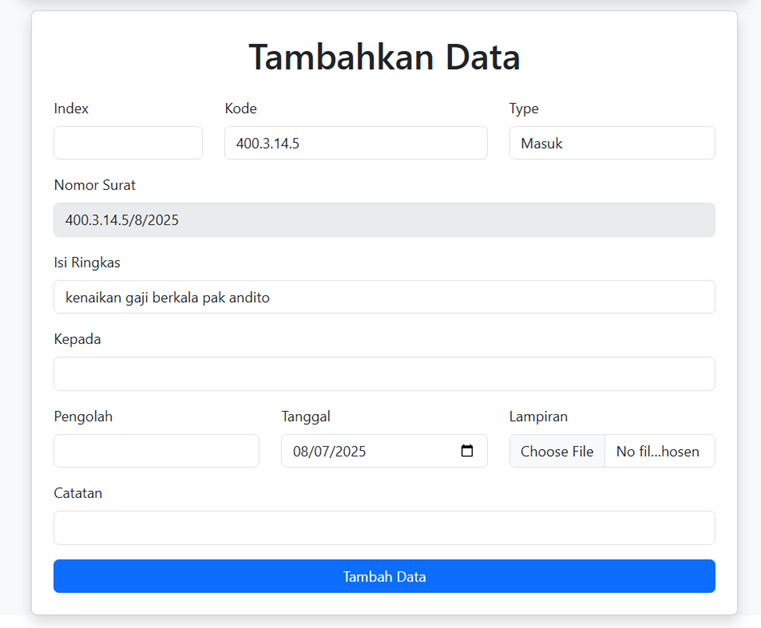
Task: Click the Type label above the dropdown
Action: point(524,109)
